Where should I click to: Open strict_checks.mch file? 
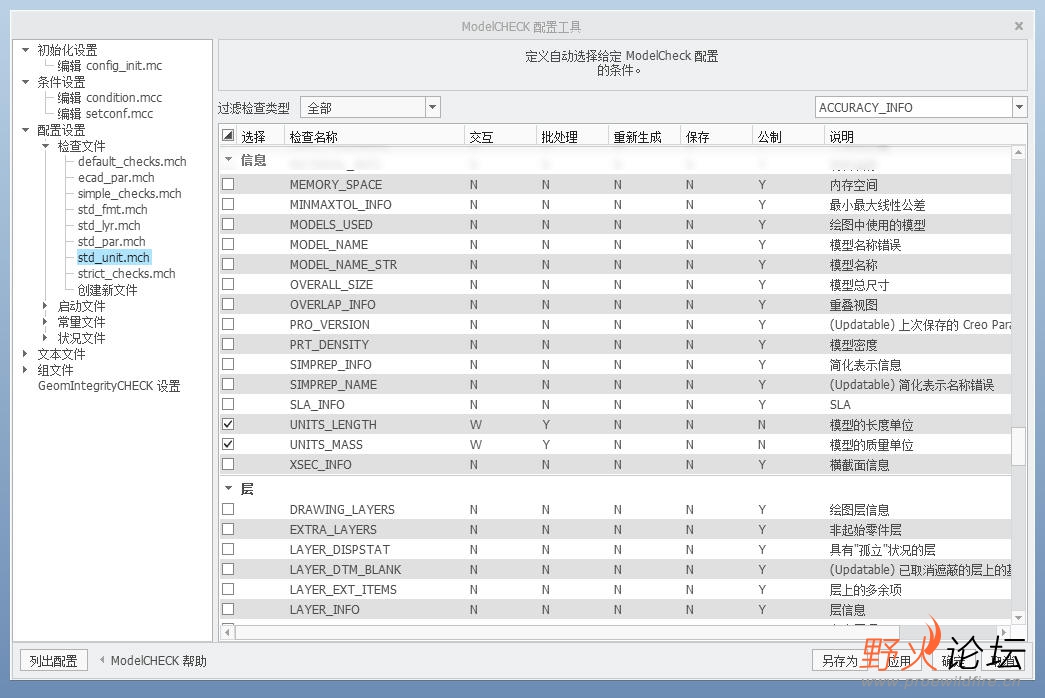point(127,273)
